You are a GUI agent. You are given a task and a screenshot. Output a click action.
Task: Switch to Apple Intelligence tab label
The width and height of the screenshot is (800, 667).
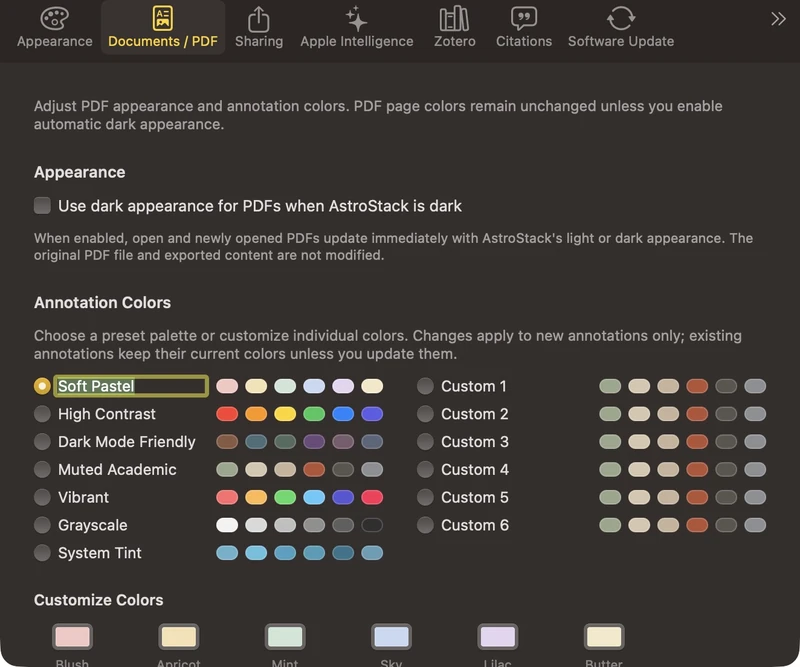tap(357, 41)
